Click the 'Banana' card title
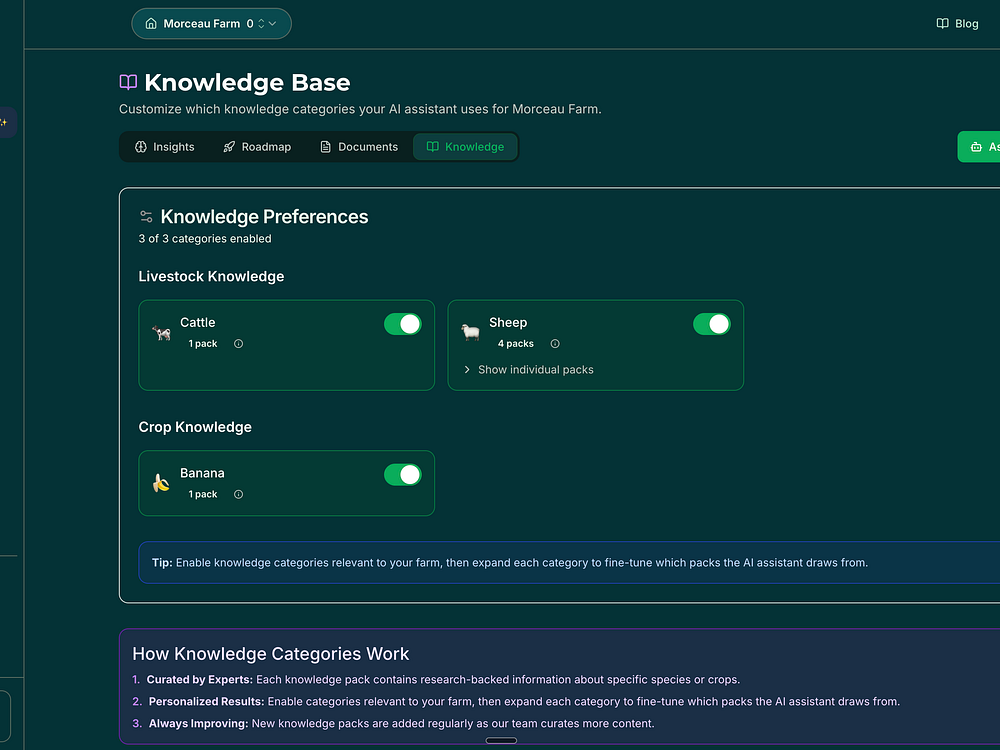This screenshot has width=1000, height=750. [x=202, y=473]
